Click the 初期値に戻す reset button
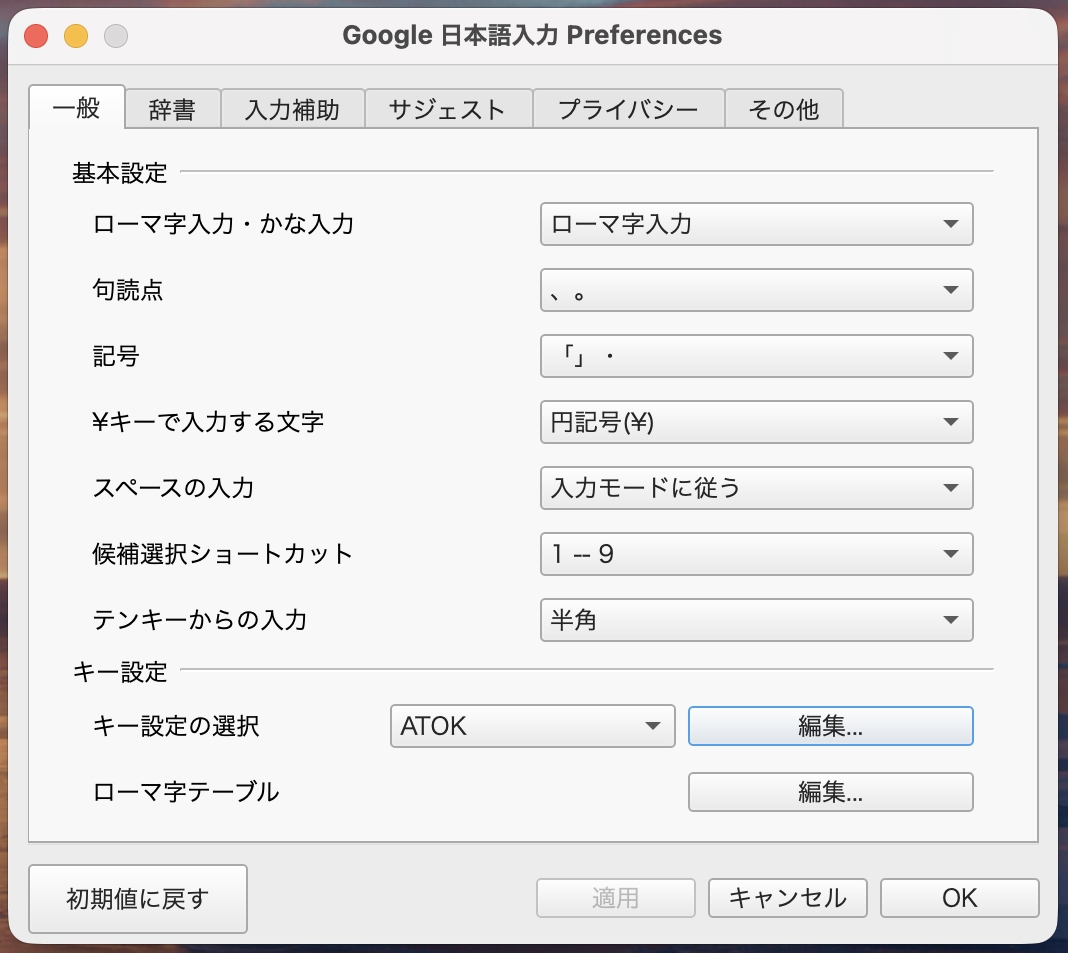This screenshot has width=1068, height=953. (138, 899)
